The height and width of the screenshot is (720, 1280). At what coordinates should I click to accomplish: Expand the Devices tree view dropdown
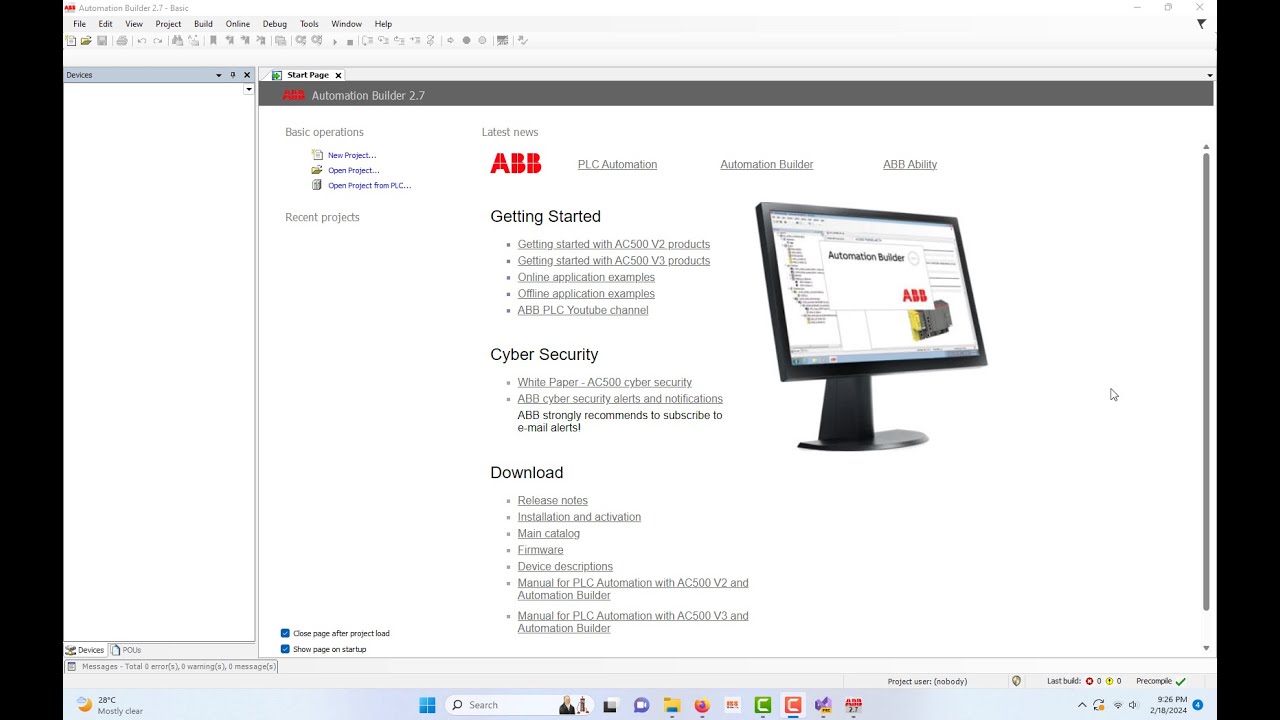pyautogui.click(x=249, y=89)
